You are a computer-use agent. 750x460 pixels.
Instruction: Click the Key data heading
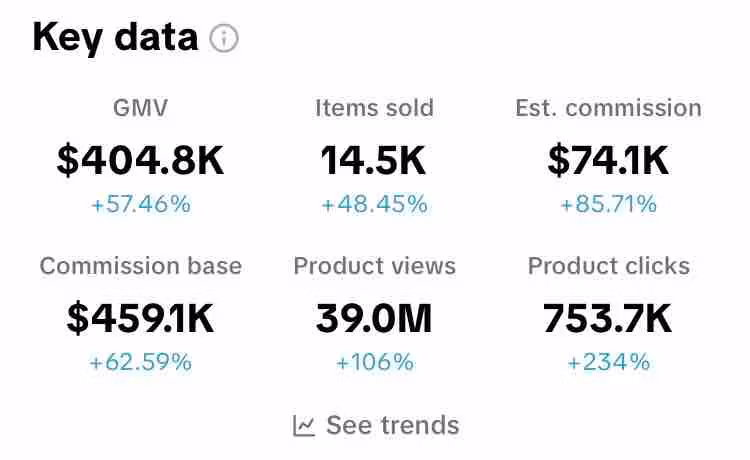tap(115, 38)
